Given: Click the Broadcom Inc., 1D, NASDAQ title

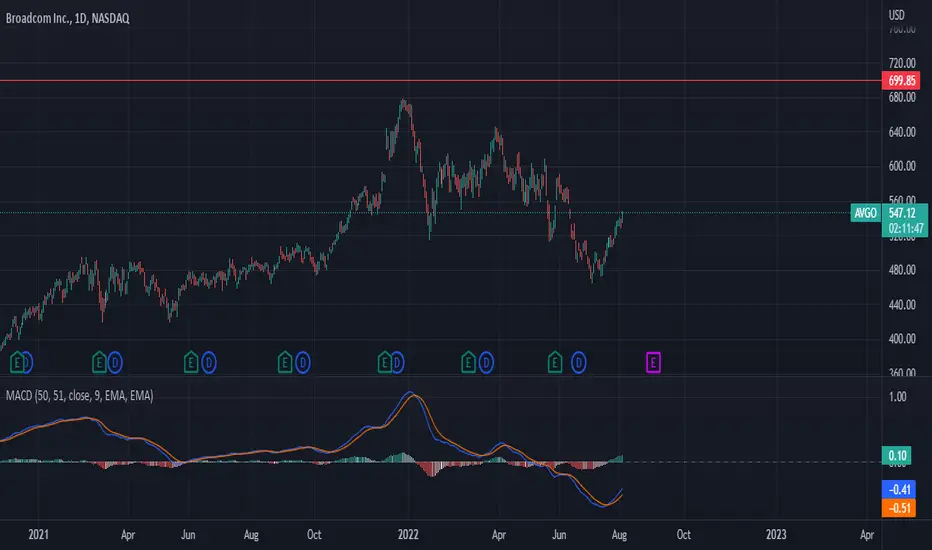Looking at the screenshot, I should (x=68, y=18).
